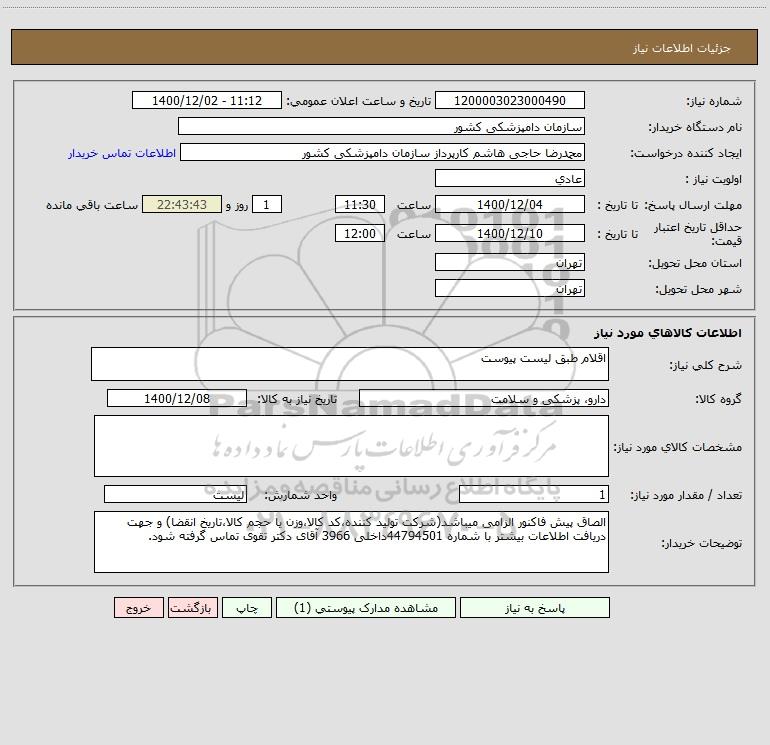Image resolution: width=770 pixels, height=745 pixels.
Task: Click the response deadline time 11:30
Action: click(x=359, y=204)
